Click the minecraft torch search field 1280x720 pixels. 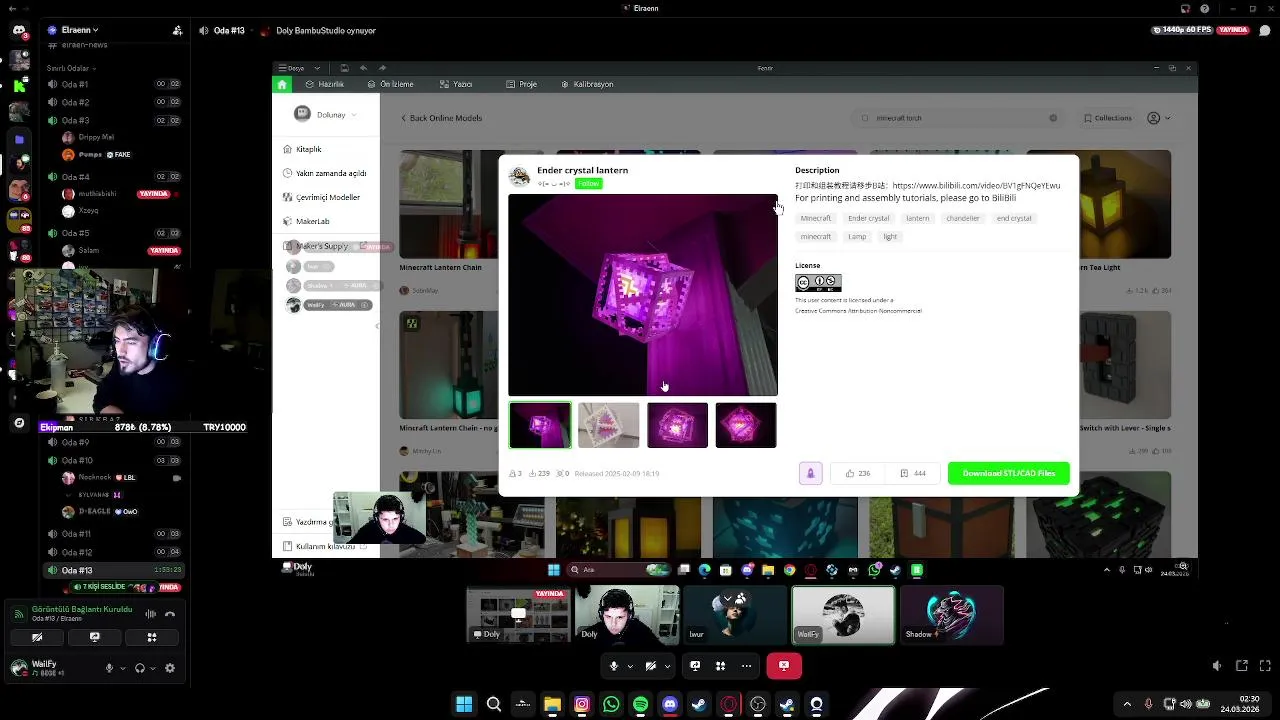coord(958,118)
